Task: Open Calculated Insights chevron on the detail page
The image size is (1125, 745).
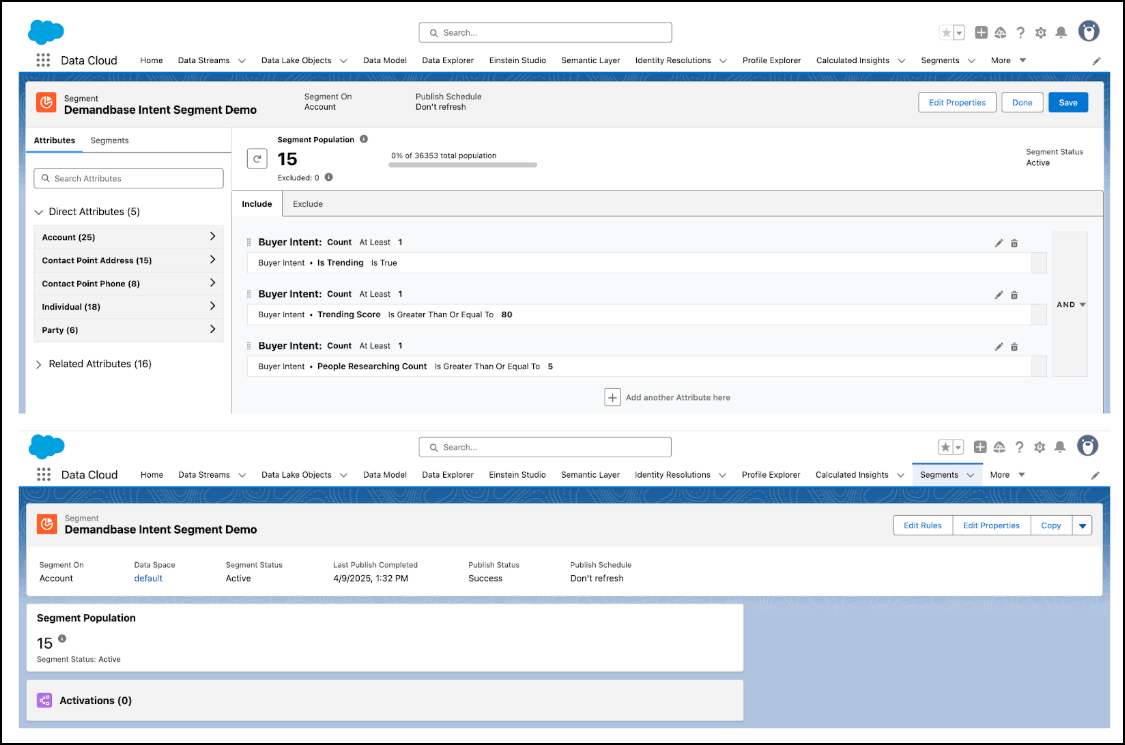Action: (x=900, y=475)
